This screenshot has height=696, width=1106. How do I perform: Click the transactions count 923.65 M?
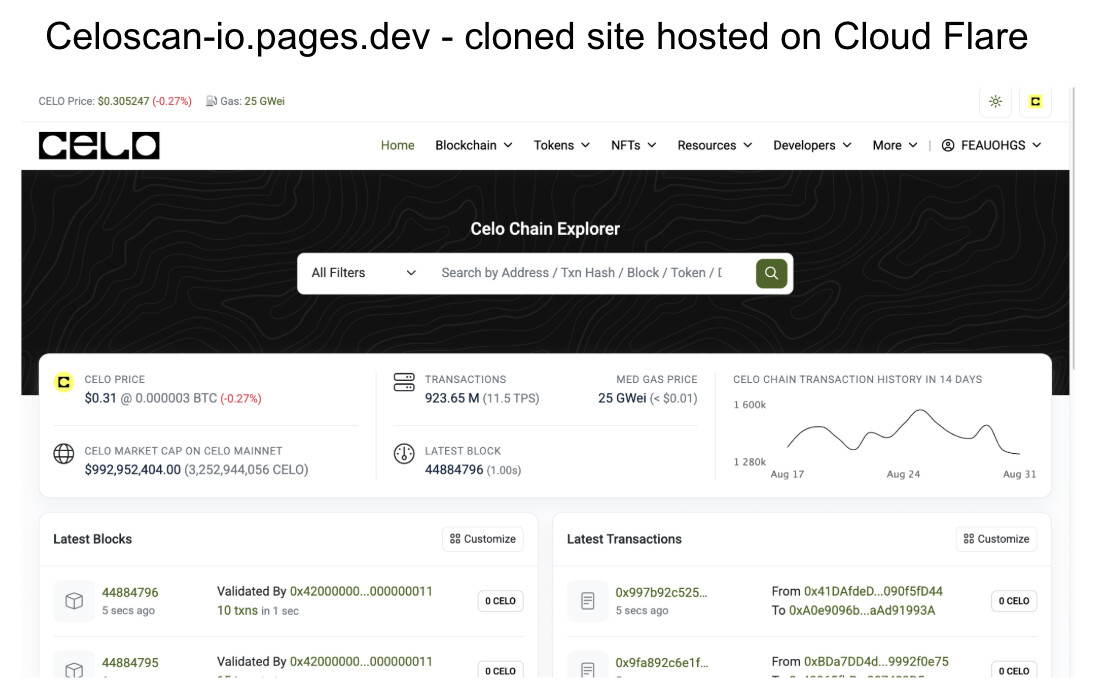pos(452,398)
